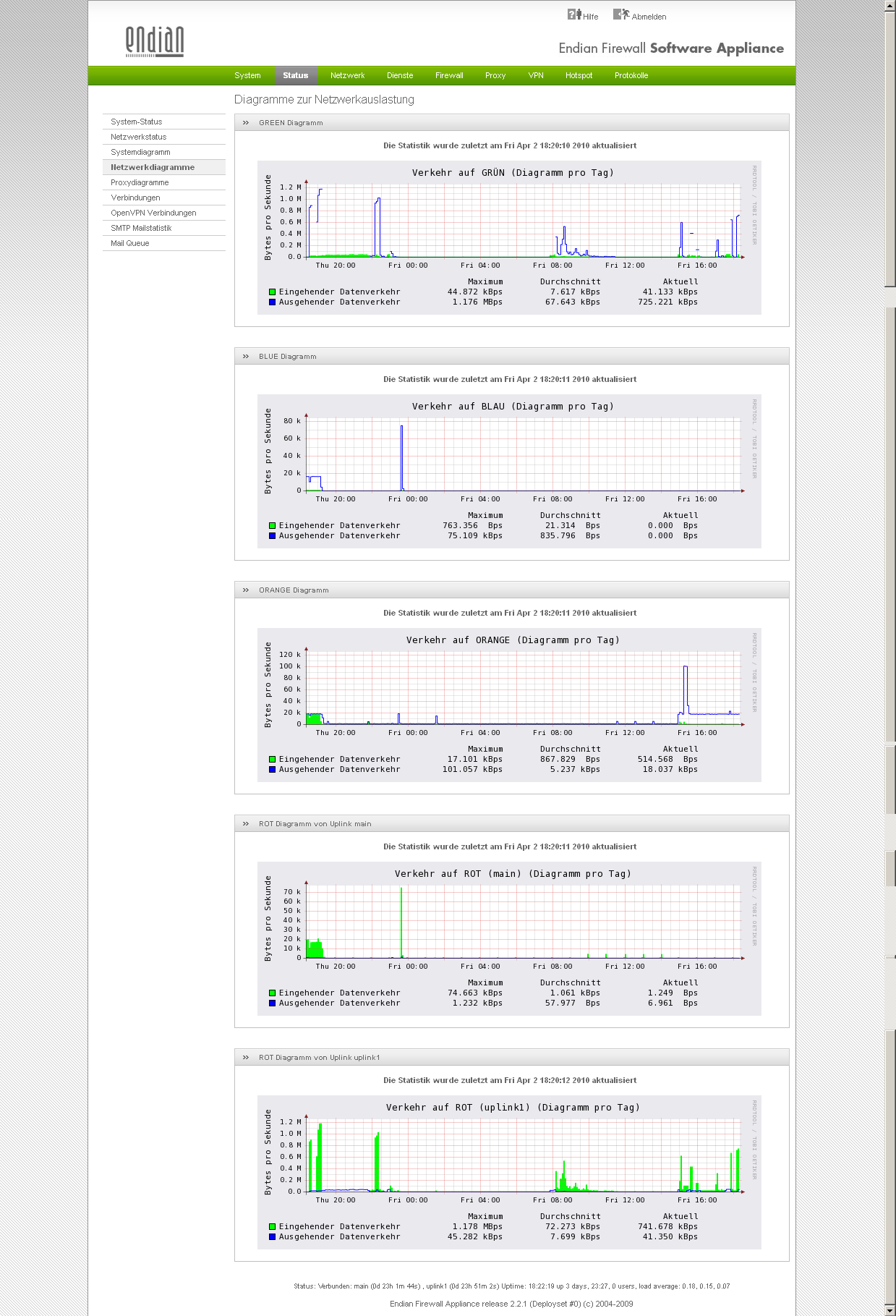Open the Mail Queue page

click(x=130, y=243)
